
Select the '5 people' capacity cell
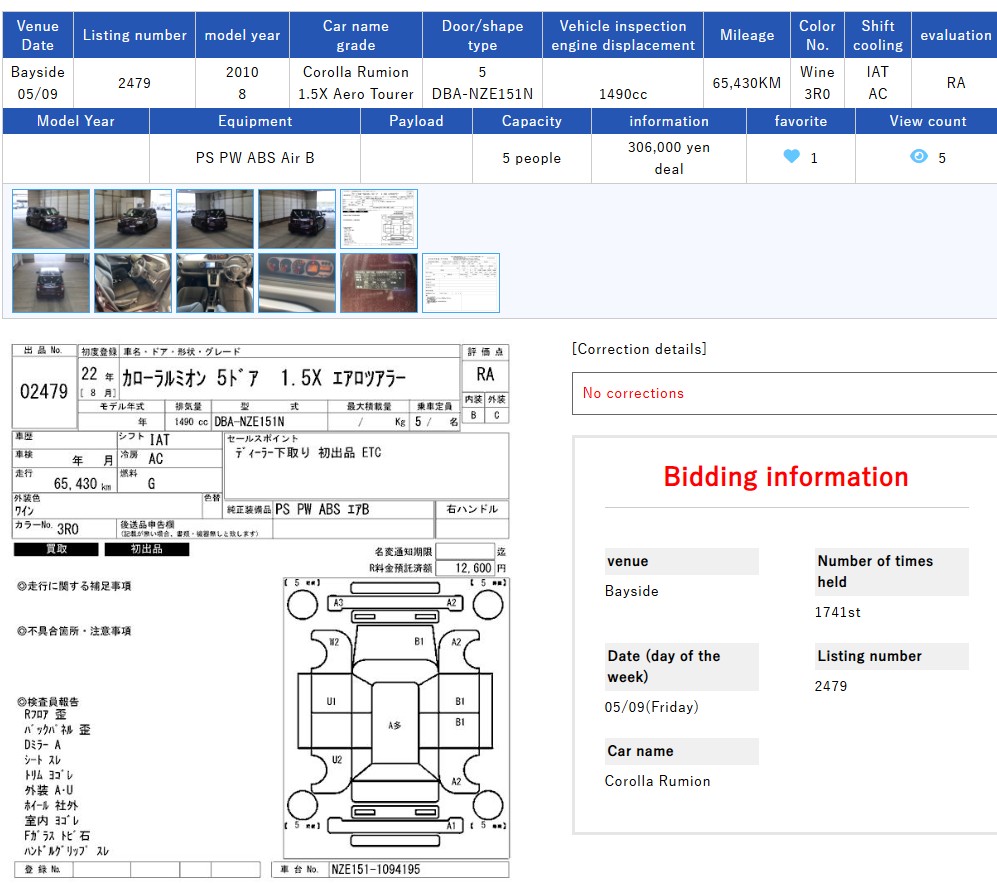(532, 158)
